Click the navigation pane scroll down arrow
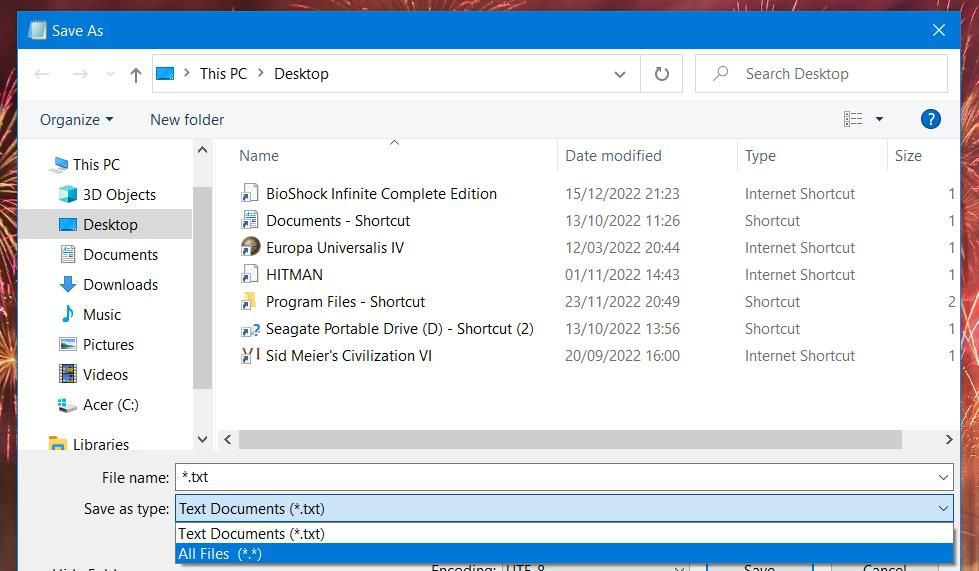This screenshot has height=571, width=979. [x=202, y=439]
